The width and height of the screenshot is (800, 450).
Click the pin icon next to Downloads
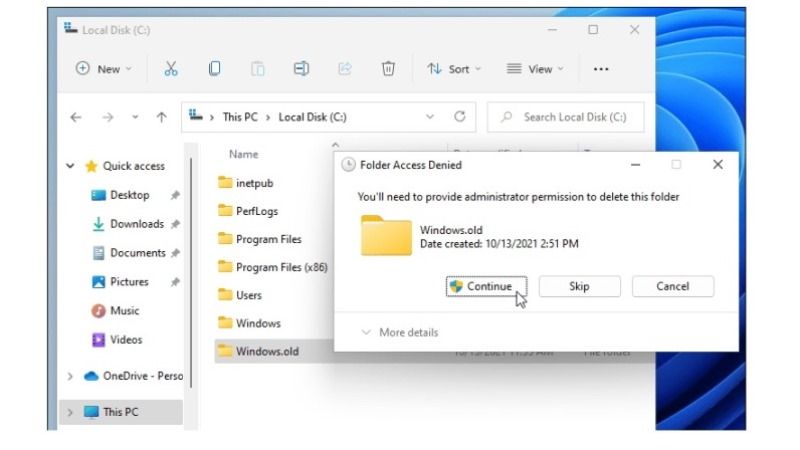175,224
